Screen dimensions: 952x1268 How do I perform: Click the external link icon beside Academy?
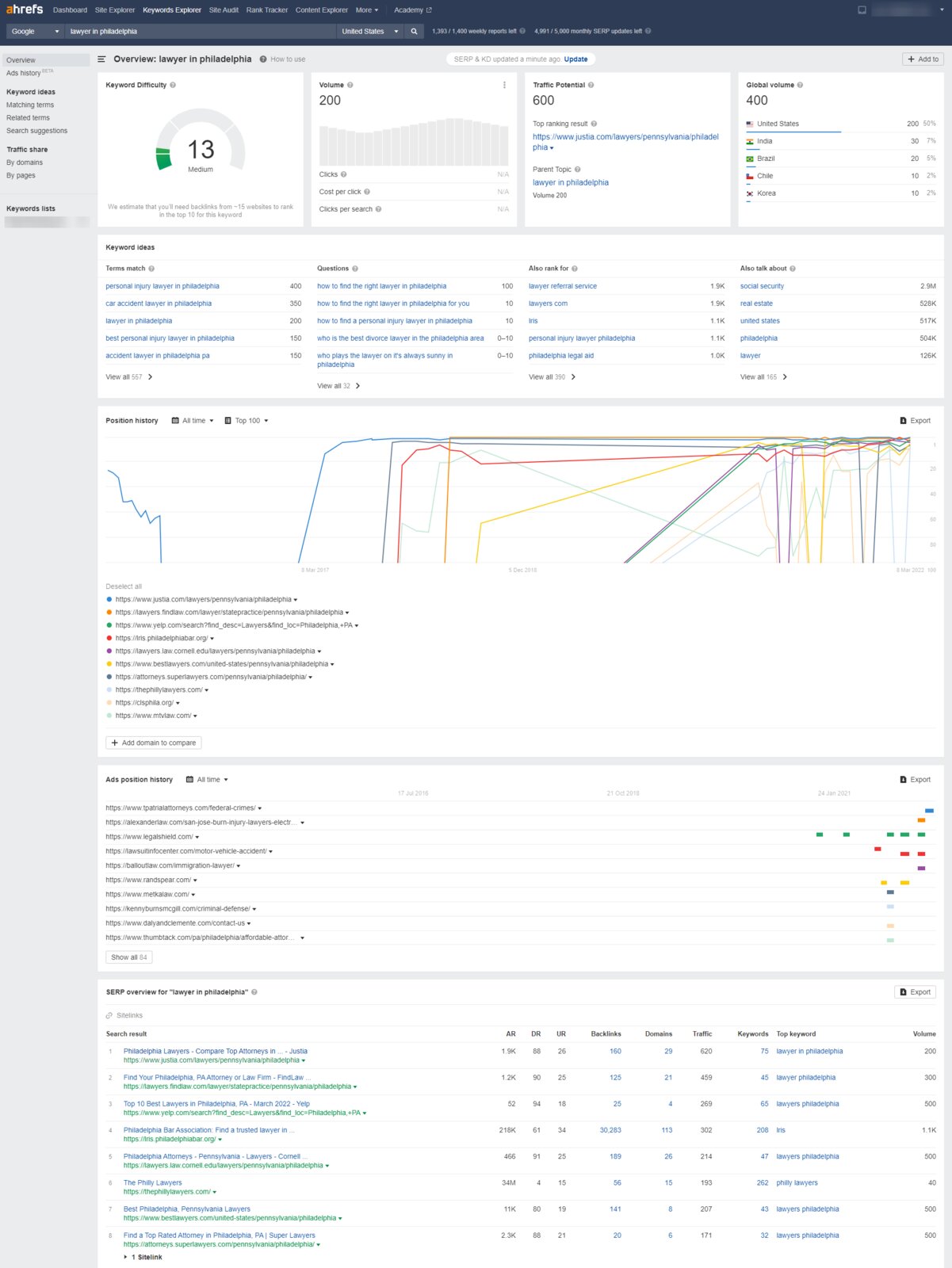pos(429,10)
